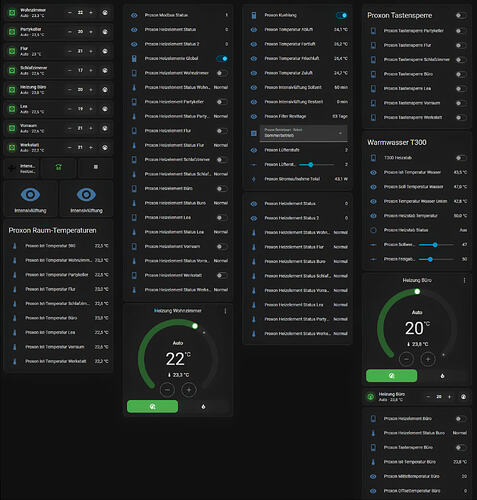The height and width of the screenshot is (500, 477).
Task: Click the Proxon Raum-Temperaturen heading
Action: 52,231
